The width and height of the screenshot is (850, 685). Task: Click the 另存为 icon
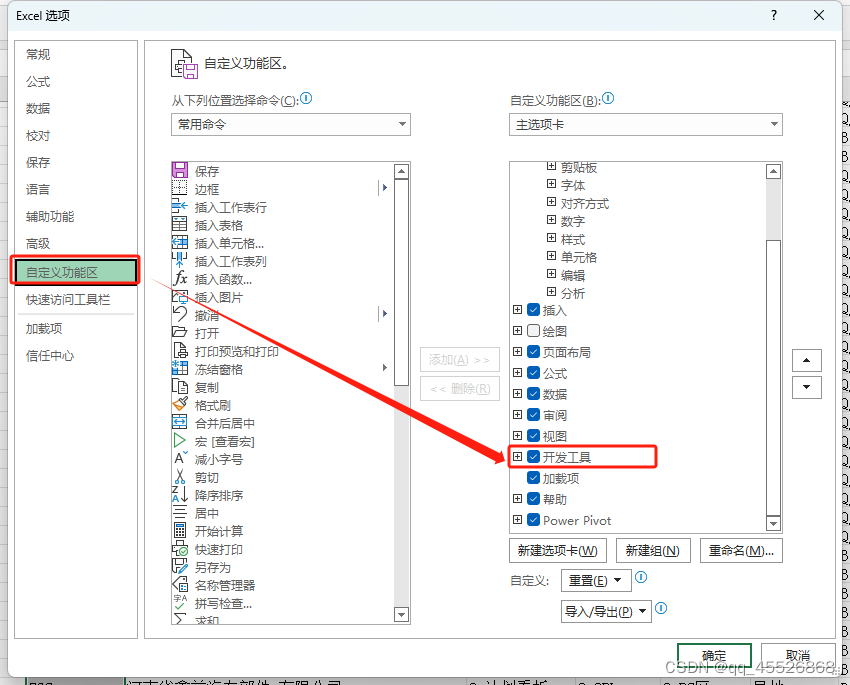coord(180,566)
